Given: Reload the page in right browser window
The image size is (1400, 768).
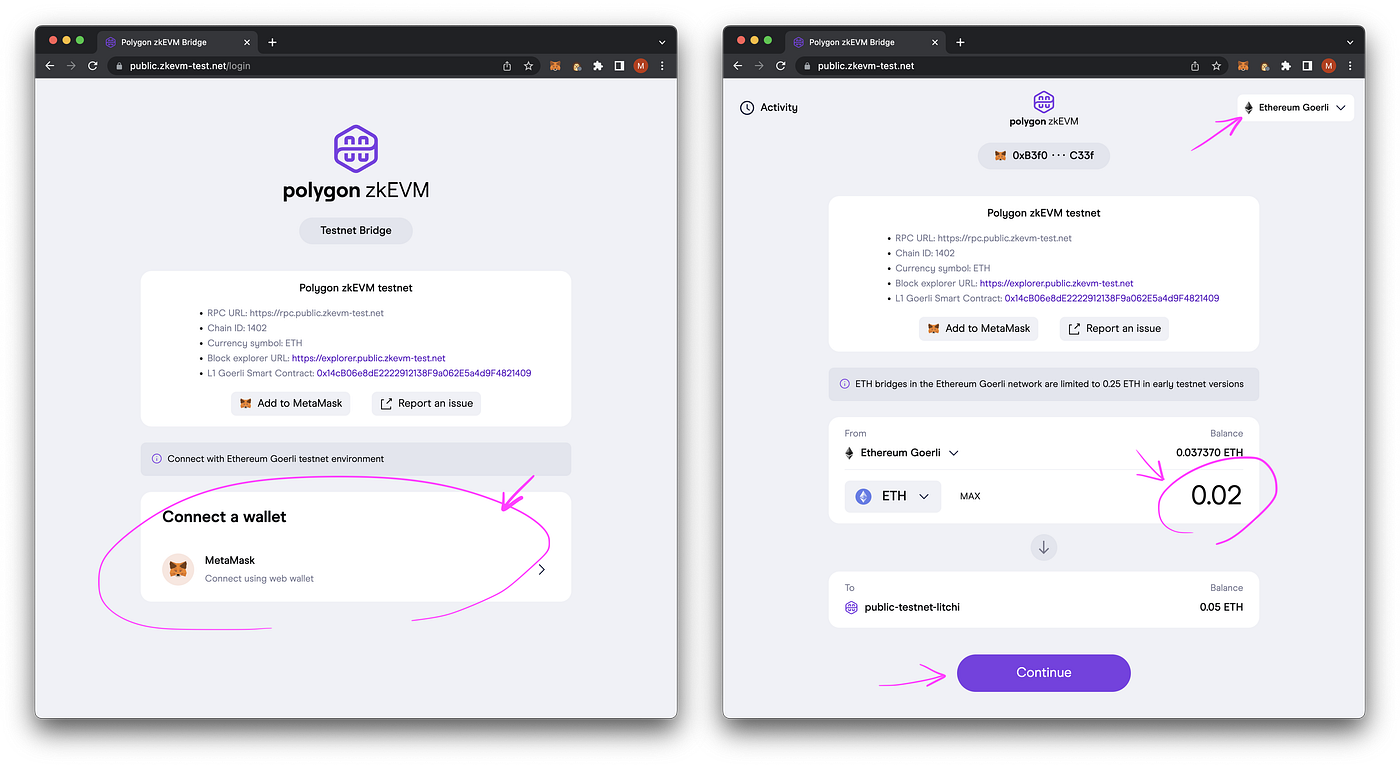Looking at the screenshot, I should click(x=781, y=66).
